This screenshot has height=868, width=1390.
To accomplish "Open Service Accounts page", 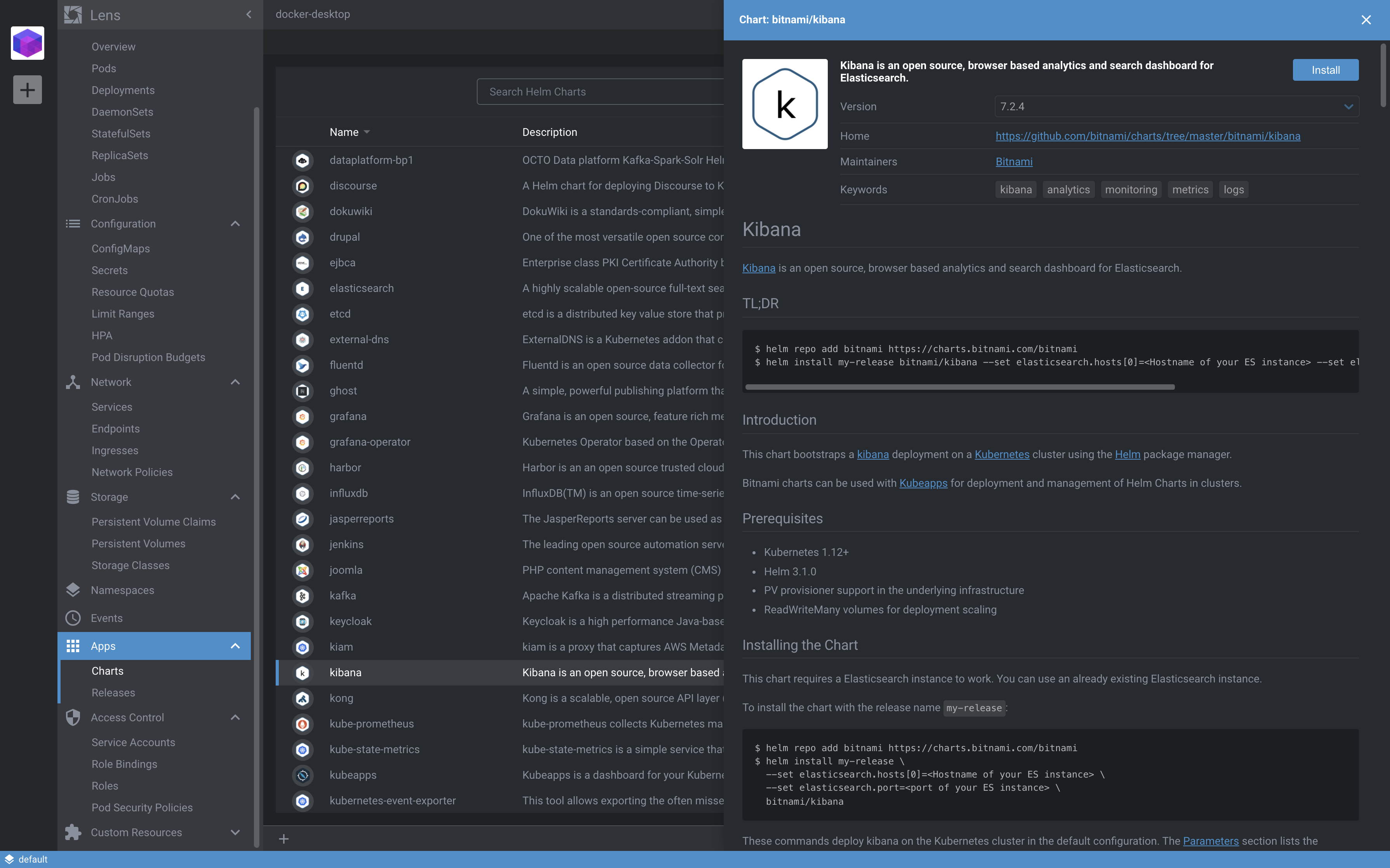I will (x=133, y=743).
